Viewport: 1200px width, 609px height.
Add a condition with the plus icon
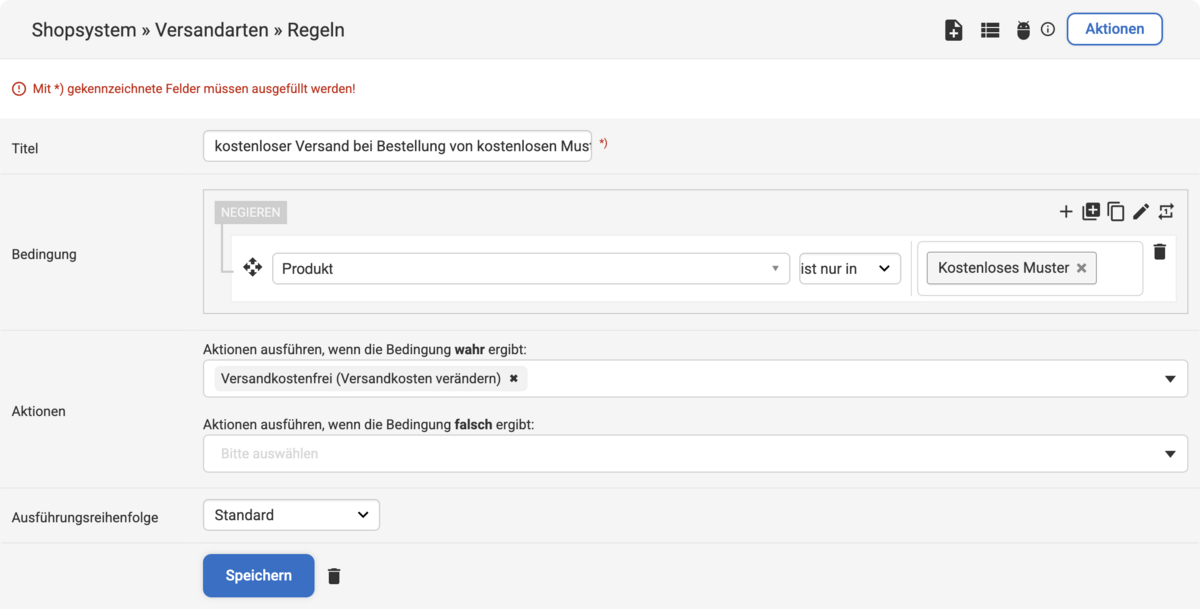(x=1066, y=211)
